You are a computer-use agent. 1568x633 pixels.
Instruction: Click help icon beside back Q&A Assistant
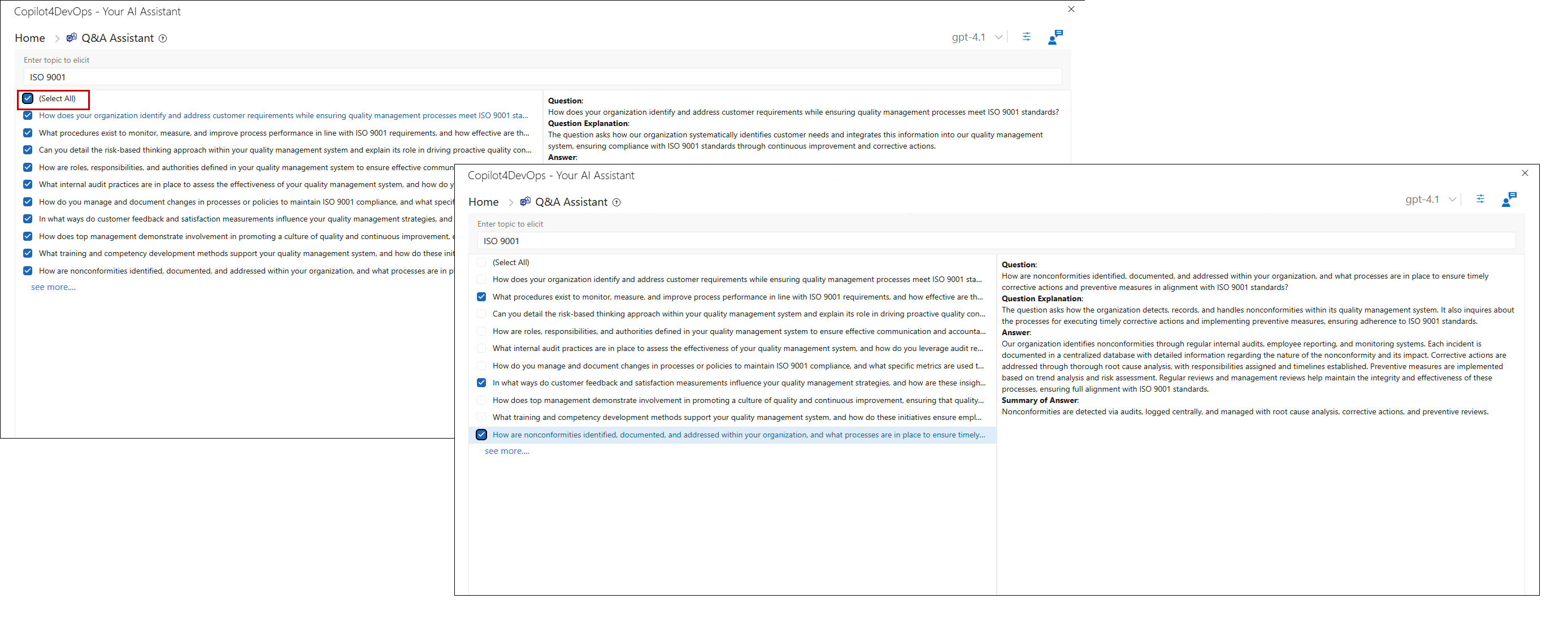point(163,38)
